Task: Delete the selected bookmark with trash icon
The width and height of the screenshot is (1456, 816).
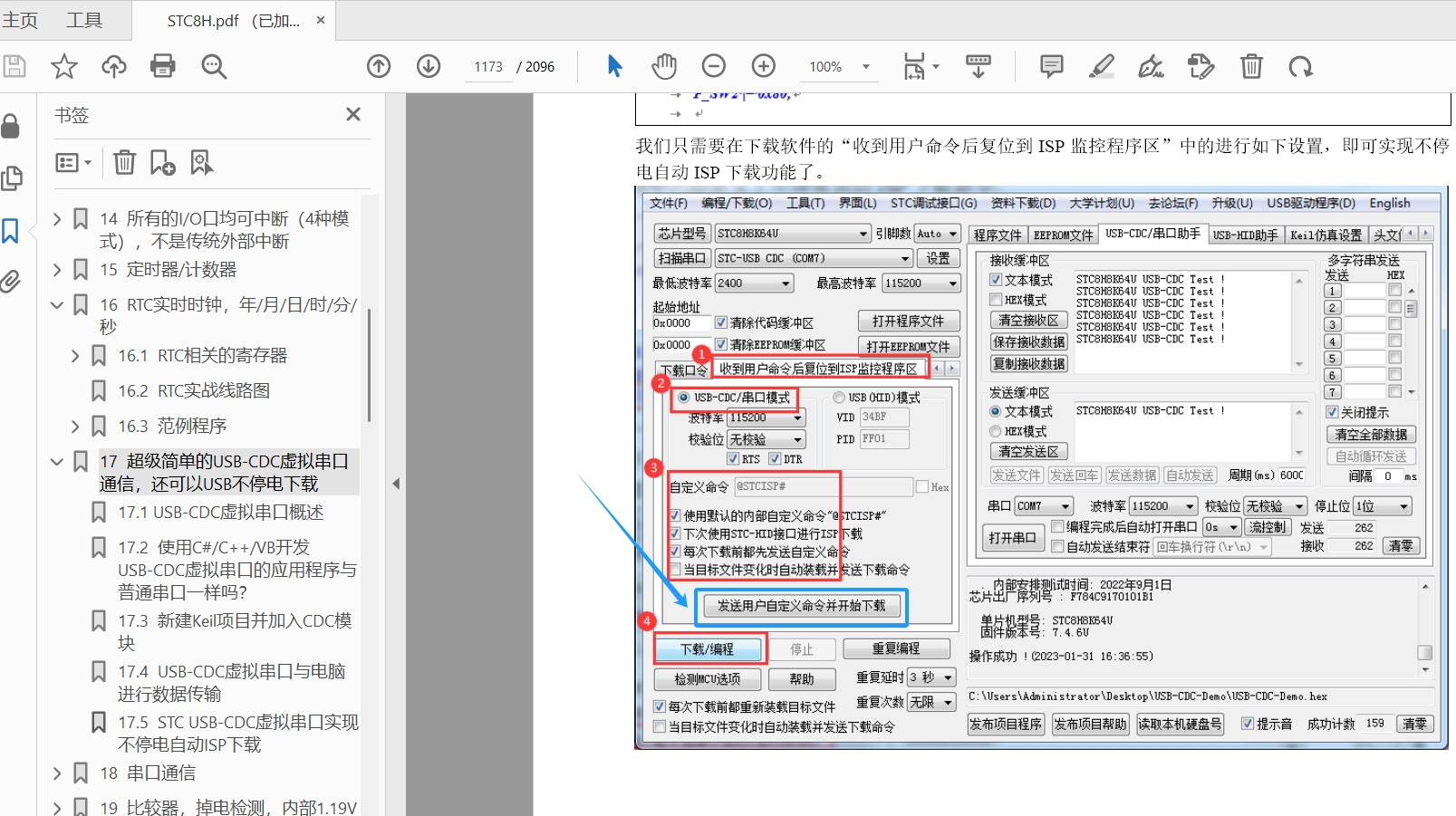Action: (124, 162)
